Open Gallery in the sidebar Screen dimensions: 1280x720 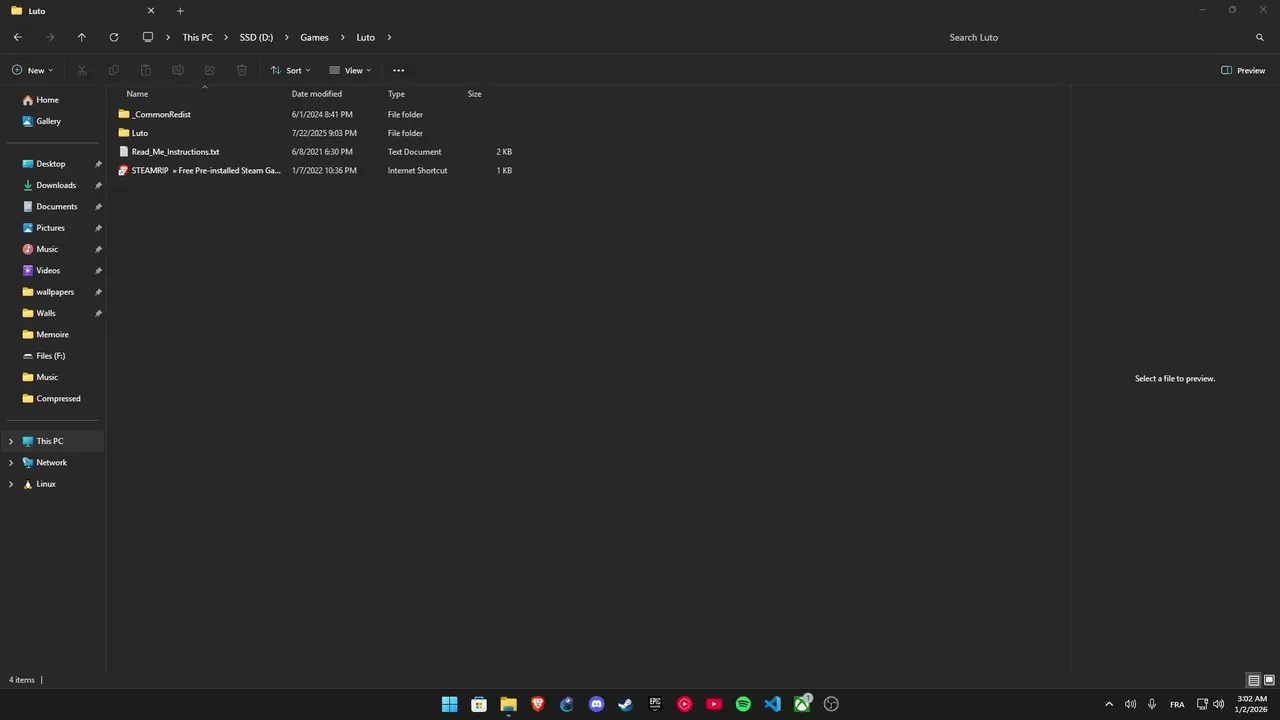point(49,121)
